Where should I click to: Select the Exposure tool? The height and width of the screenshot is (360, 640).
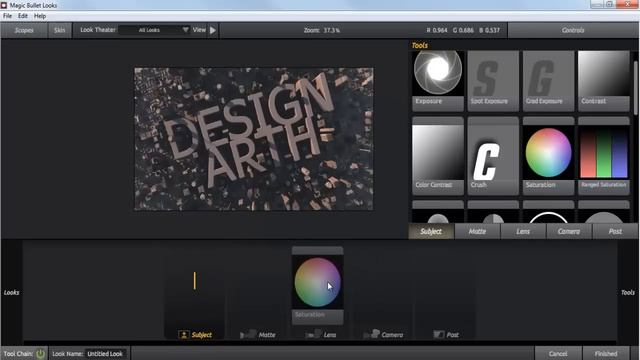438,81
